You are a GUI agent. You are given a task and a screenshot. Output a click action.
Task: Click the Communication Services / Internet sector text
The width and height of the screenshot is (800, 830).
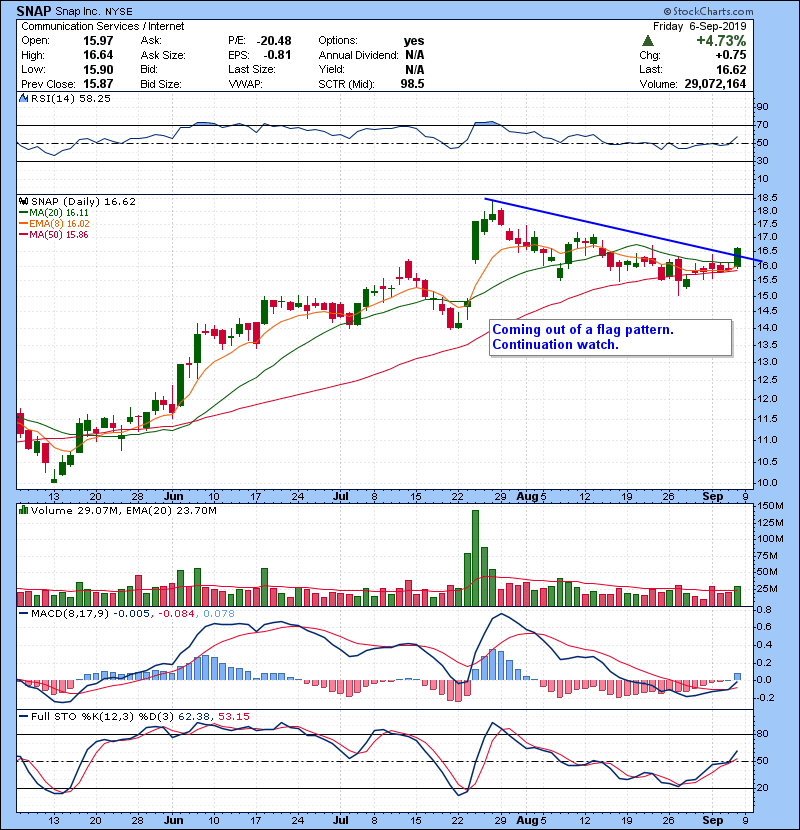click(103, 26)
